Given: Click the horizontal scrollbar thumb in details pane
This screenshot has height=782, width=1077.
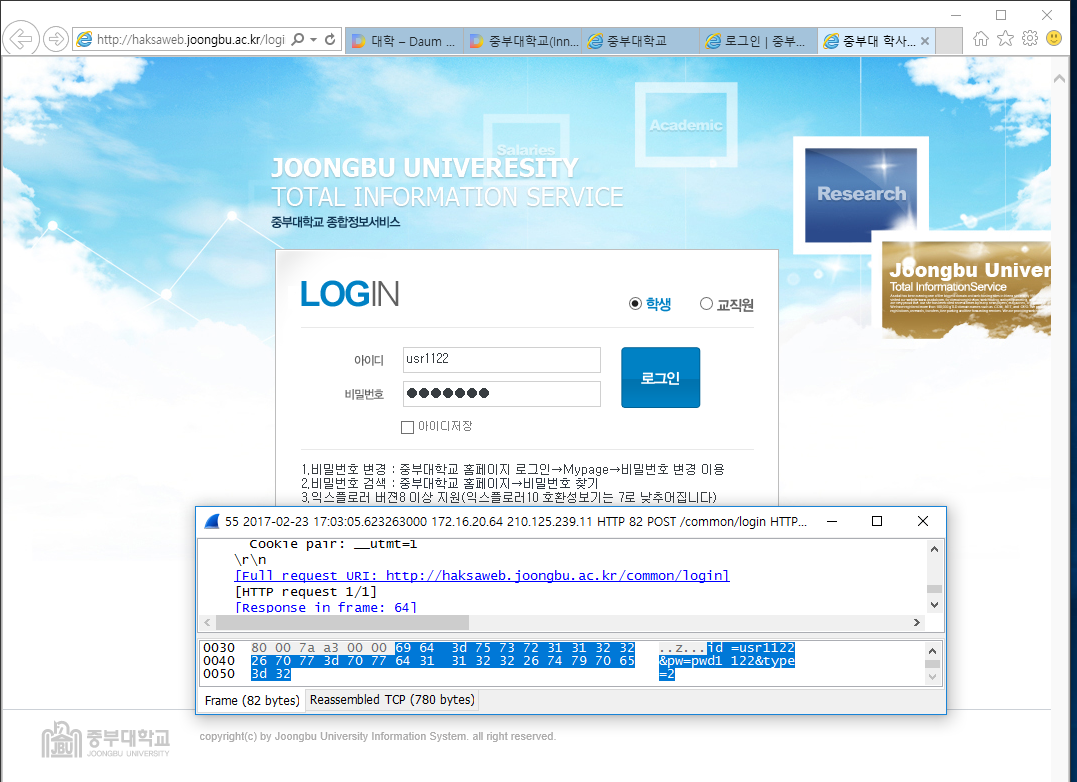Looking at the screenshot, I should pos(342,623).
